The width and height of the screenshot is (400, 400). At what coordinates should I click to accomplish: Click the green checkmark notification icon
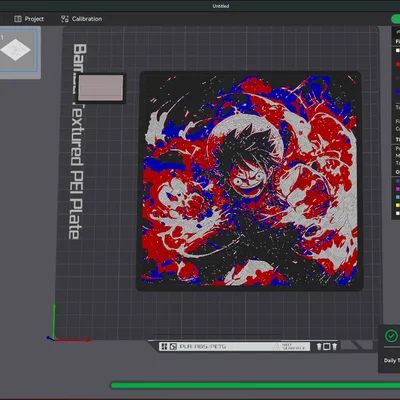pos(391,336)
